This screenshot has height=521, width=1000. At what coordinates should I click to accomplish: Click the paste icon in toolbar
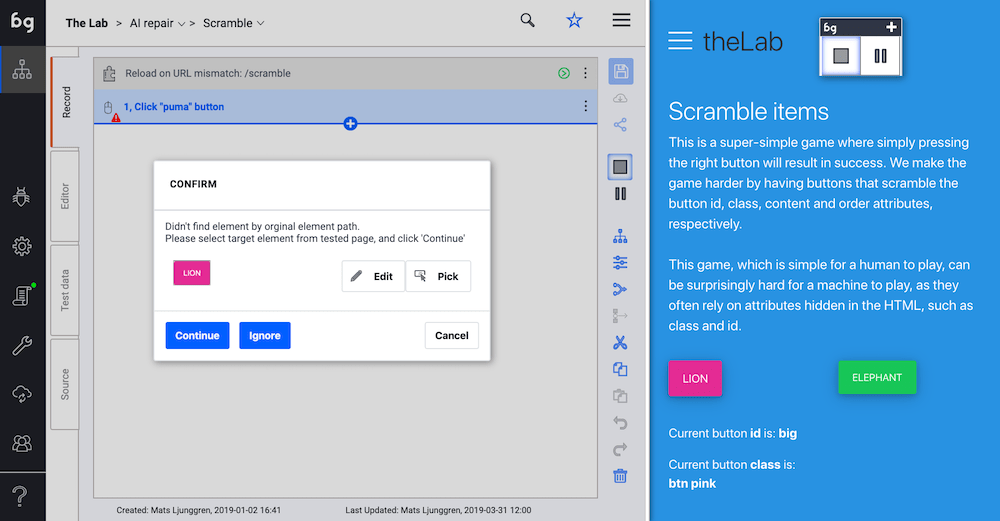(x=620, y=396)
